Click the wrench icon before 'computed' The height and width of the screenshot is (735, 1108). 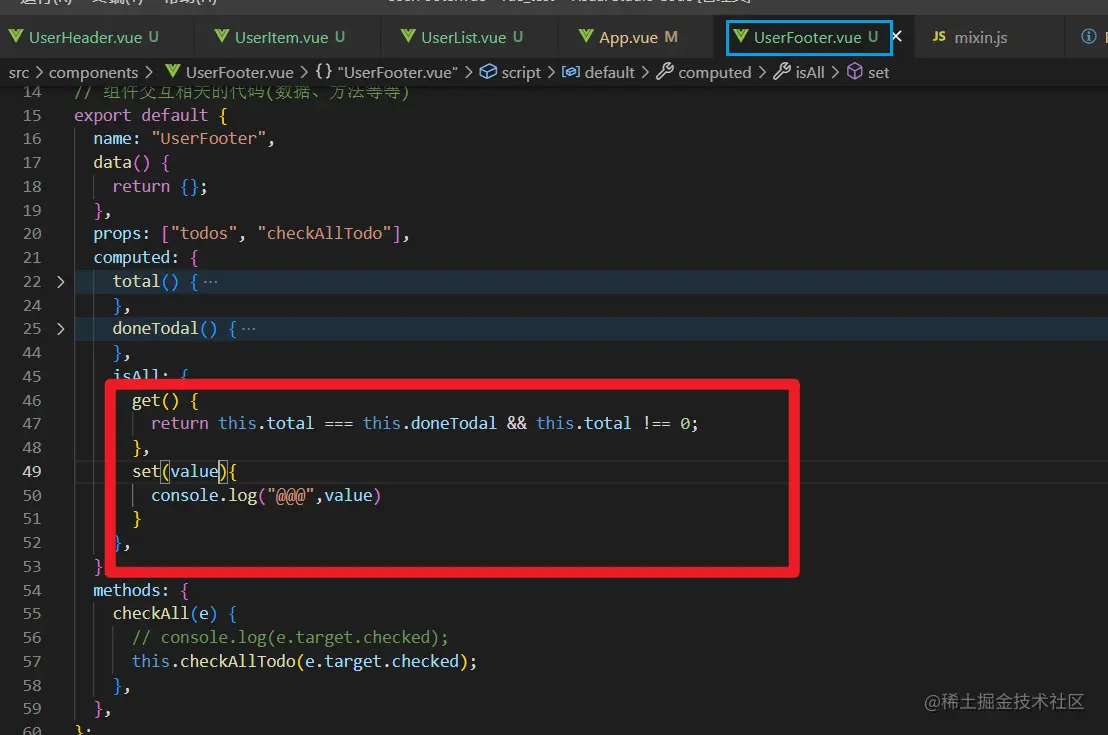click(x=665, y=71)
